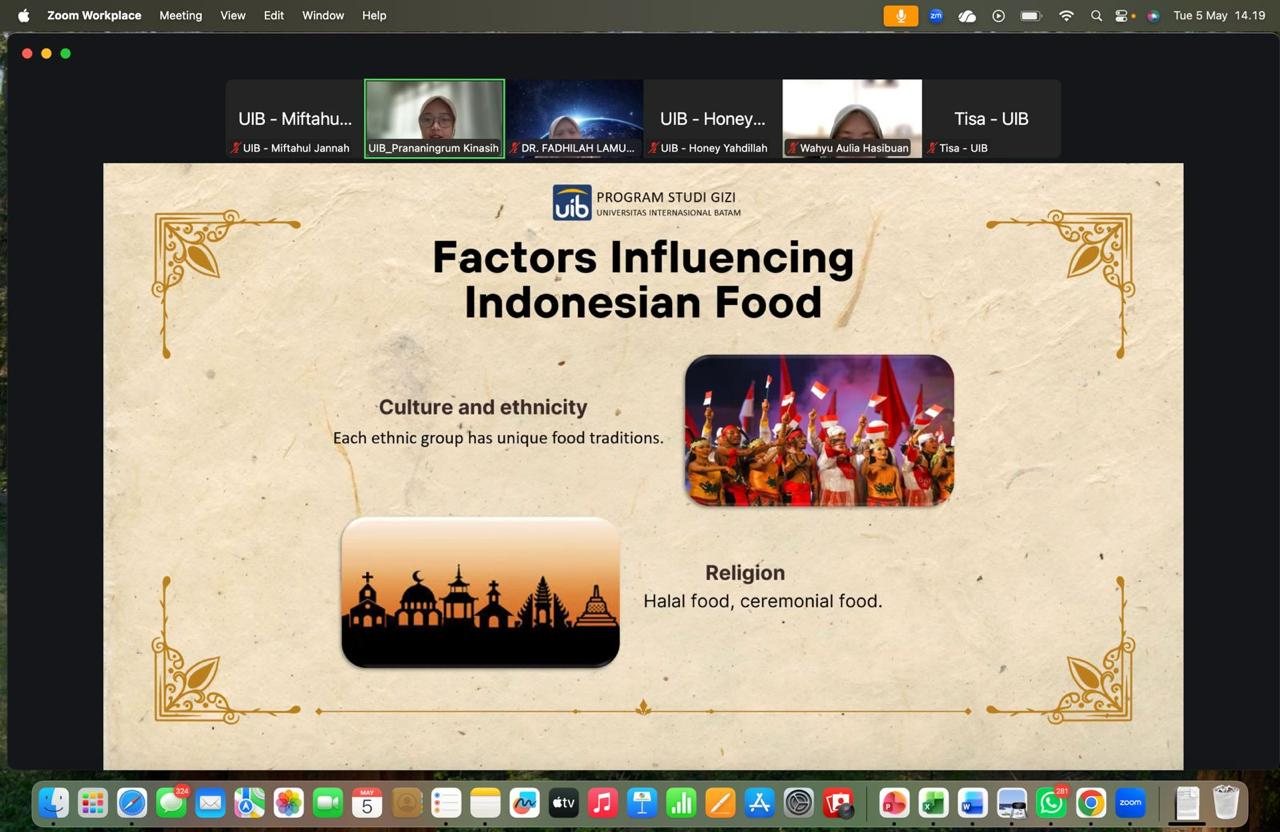Click the UIB - Honey Yahdillah participant tile
1280x832 pixels.
tap(712, 119)
